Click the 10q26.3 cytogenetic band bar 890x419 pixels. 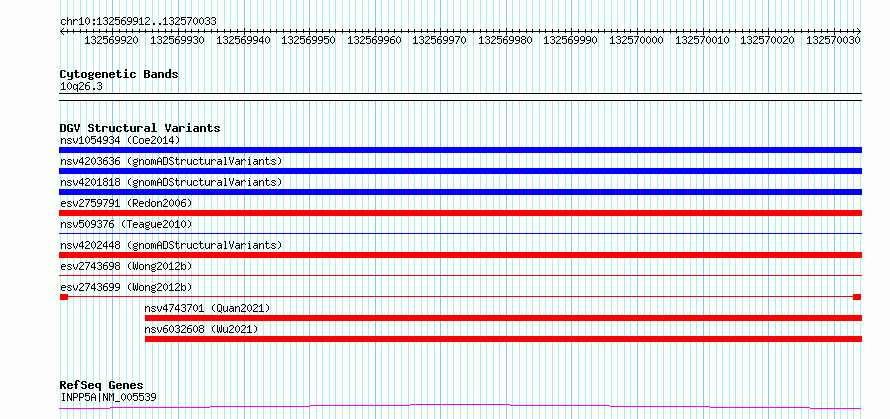(460, 97)
